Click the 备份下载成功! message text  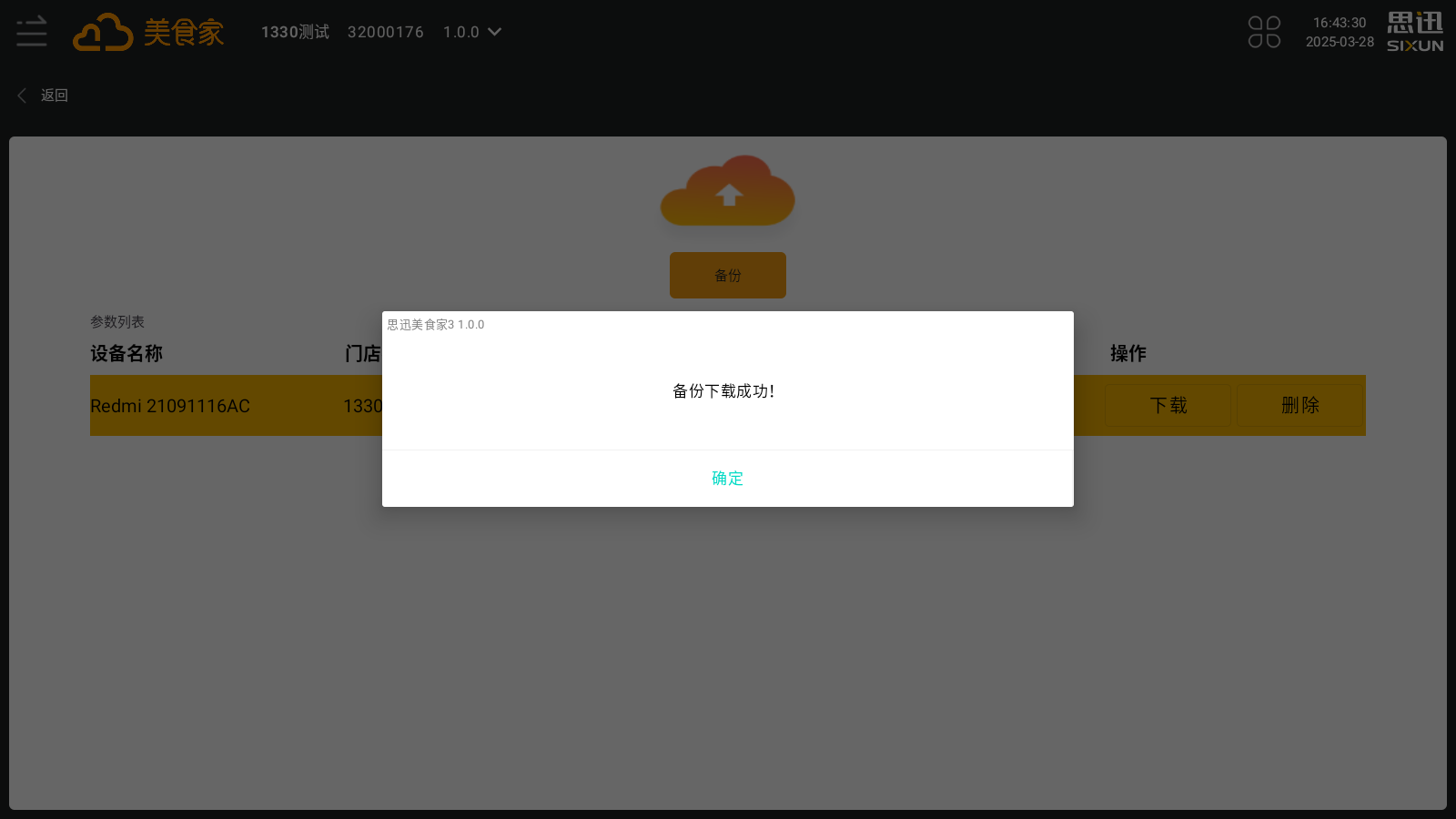point(723,391)
